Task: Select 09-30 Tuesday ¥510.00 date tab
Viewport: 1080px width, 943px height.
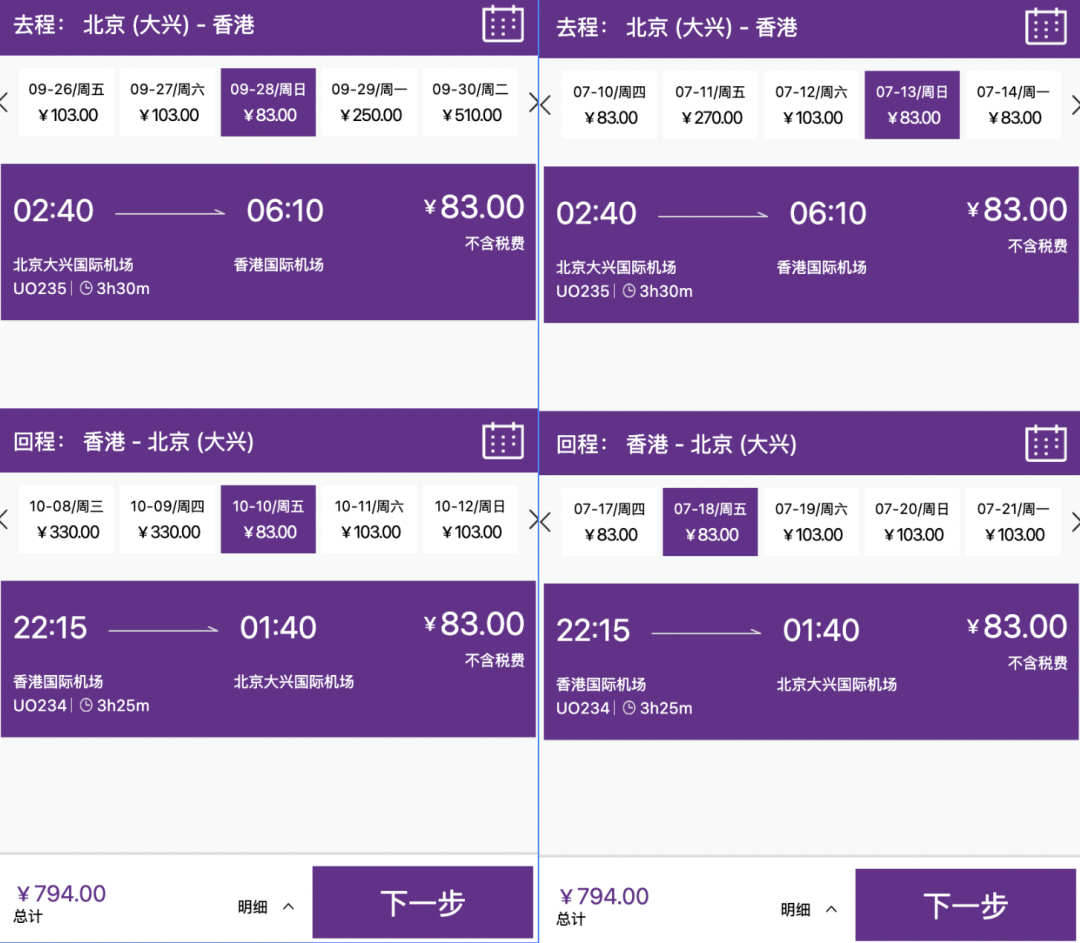Action: (x=470, y=102)
